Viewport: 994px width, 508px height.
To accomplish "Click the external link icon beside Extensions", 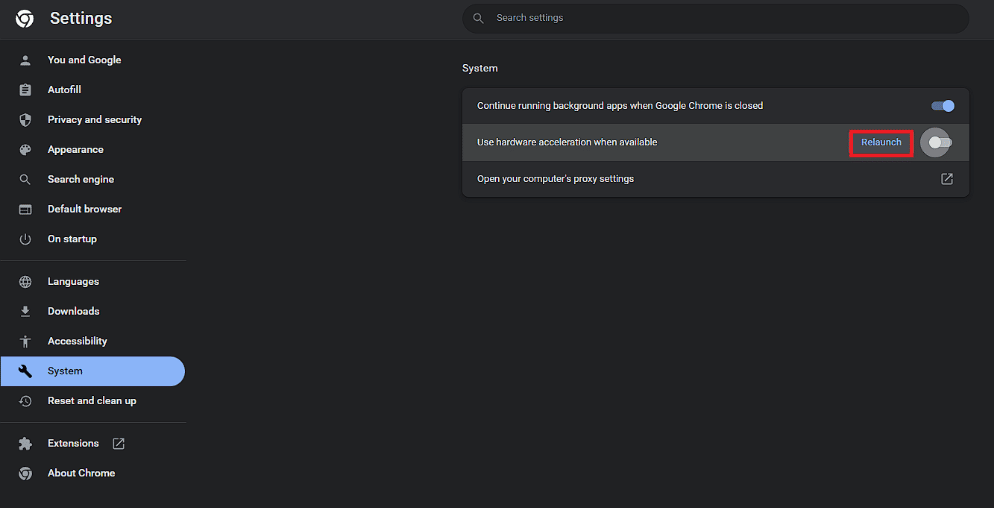I will [119, 443].
